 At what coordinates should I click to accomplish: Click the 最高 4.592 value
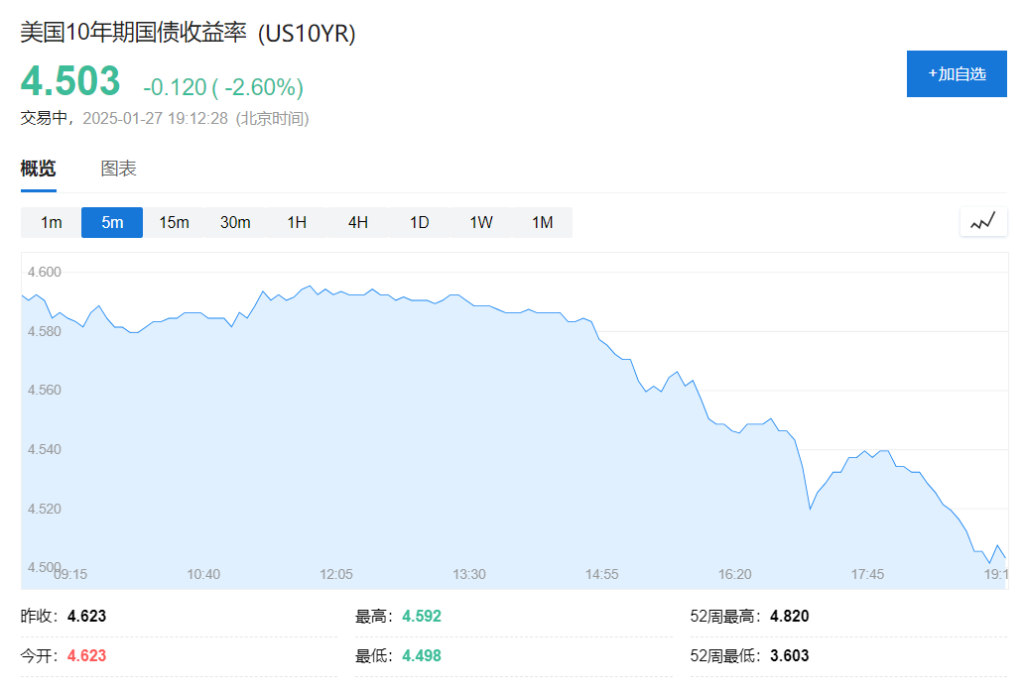pyautogui.click(x=421, y=616)
